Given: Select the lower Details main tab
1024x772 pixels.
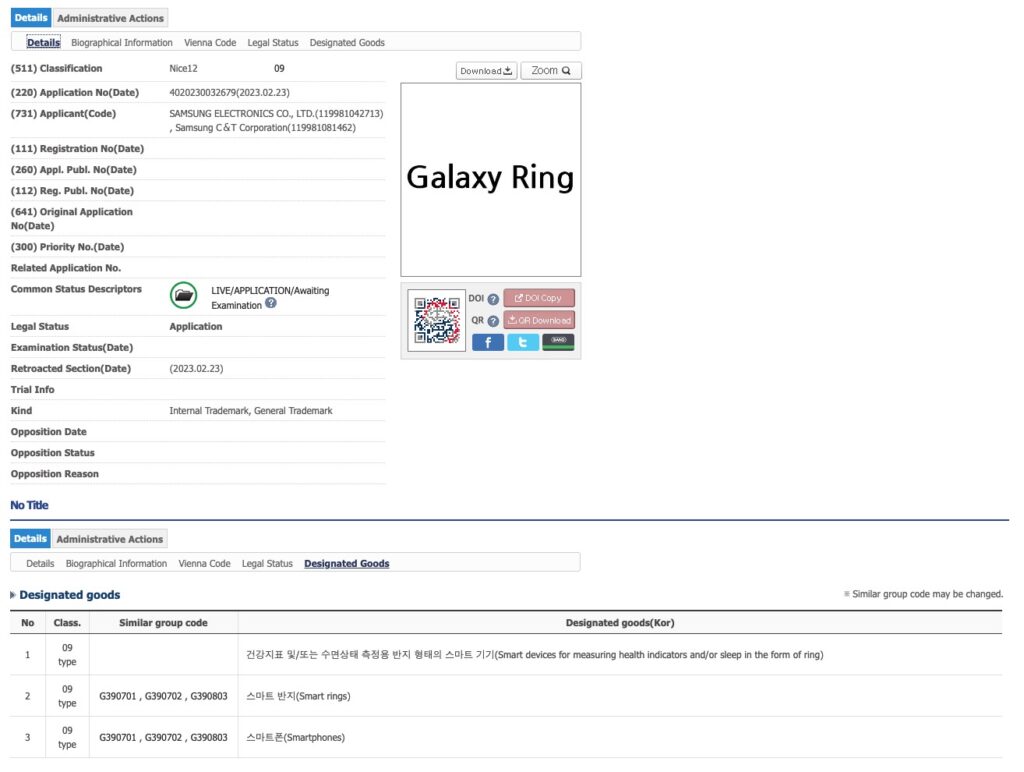Looking at the screenshot, I should click(30, 539).
